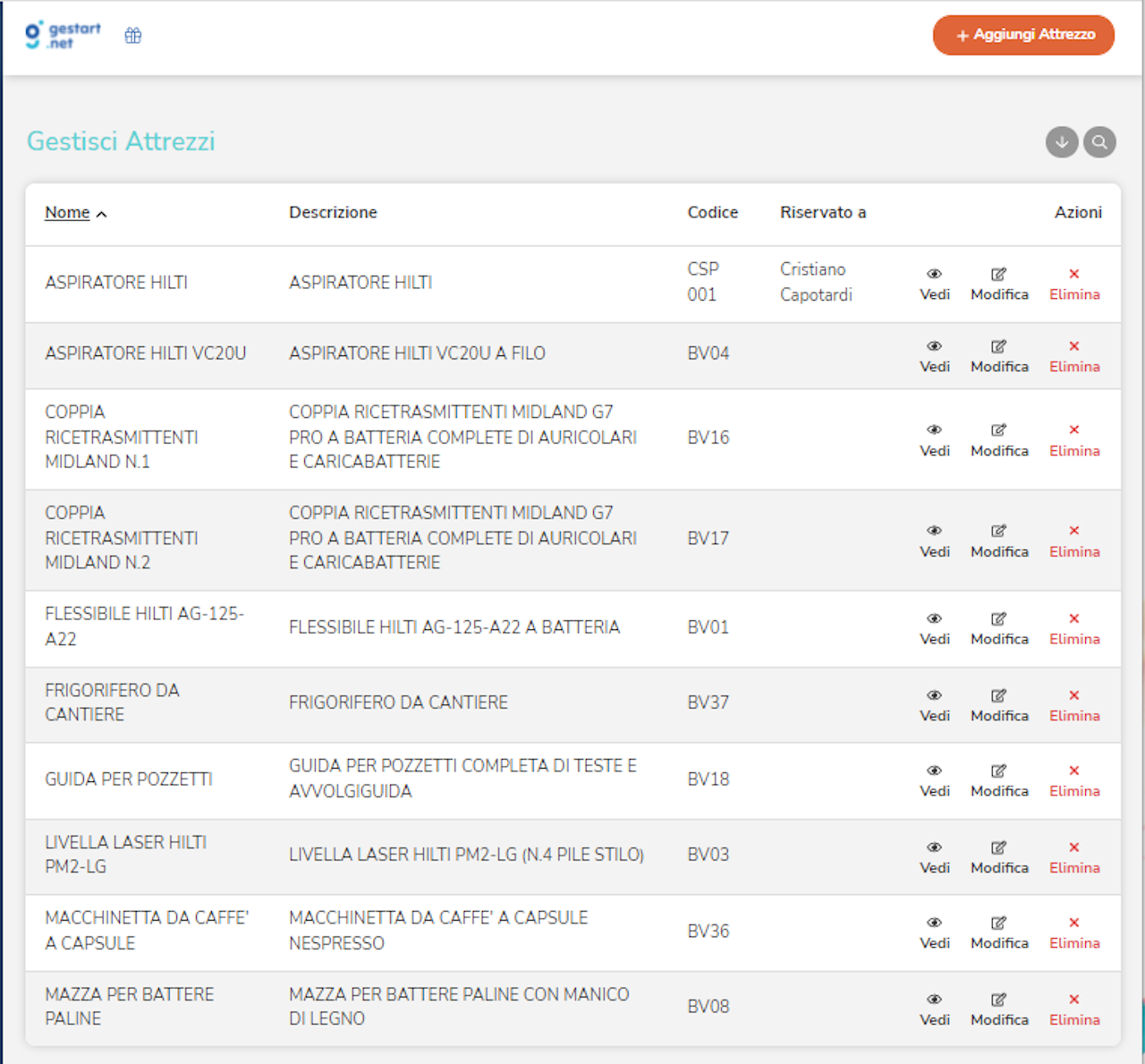View MAZZA PER BATTERE PALINE item
This screenshot has width=1145, height=1064.
click(x=934, y=1009)
